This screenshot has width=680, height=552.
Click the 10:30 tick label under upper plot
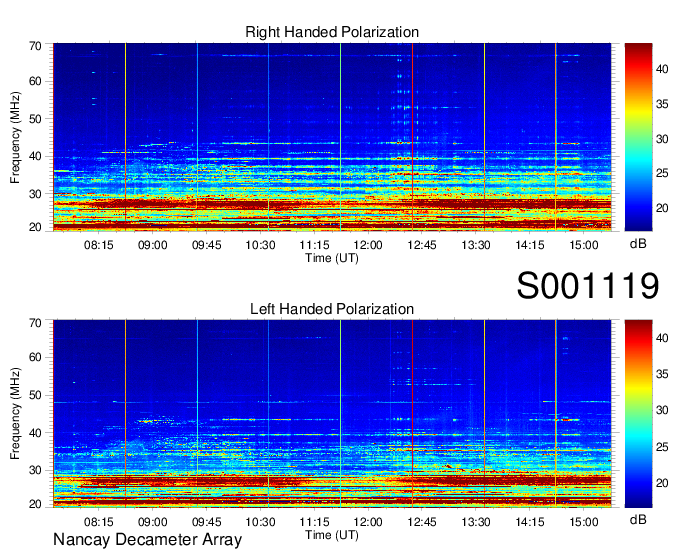pos(260,245)
